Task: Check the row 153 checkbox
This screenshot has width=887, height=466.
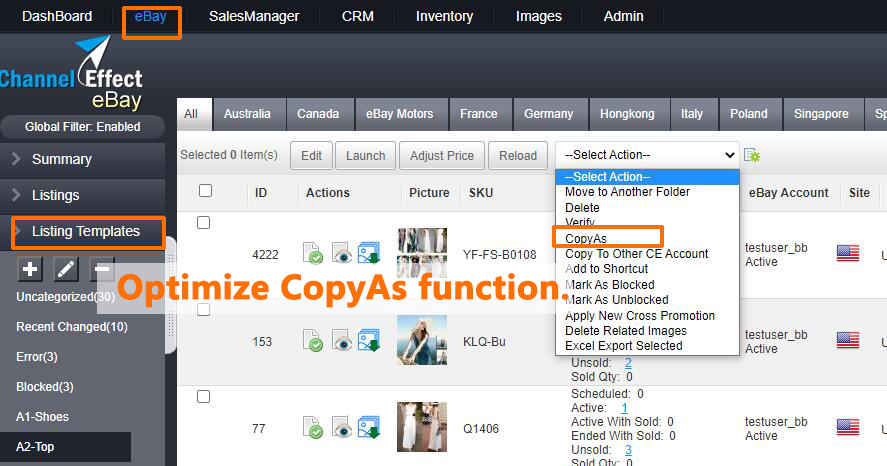Action: (x=203, y=310)
